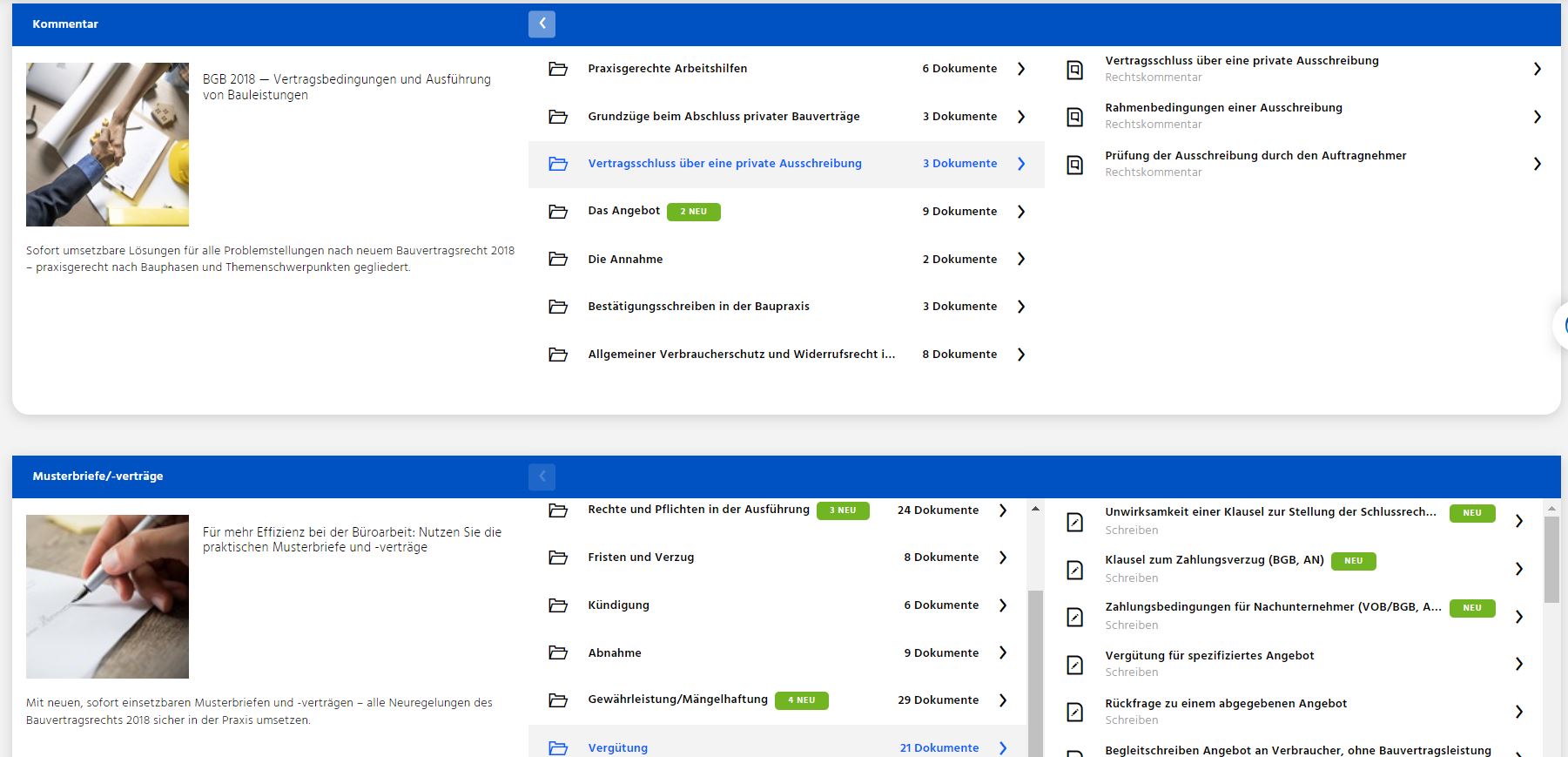Viewport: 1568px width, 757px height.
Task: Click the back arrow in Musterbriefe/-verträge header
Action: pos(542,476)
